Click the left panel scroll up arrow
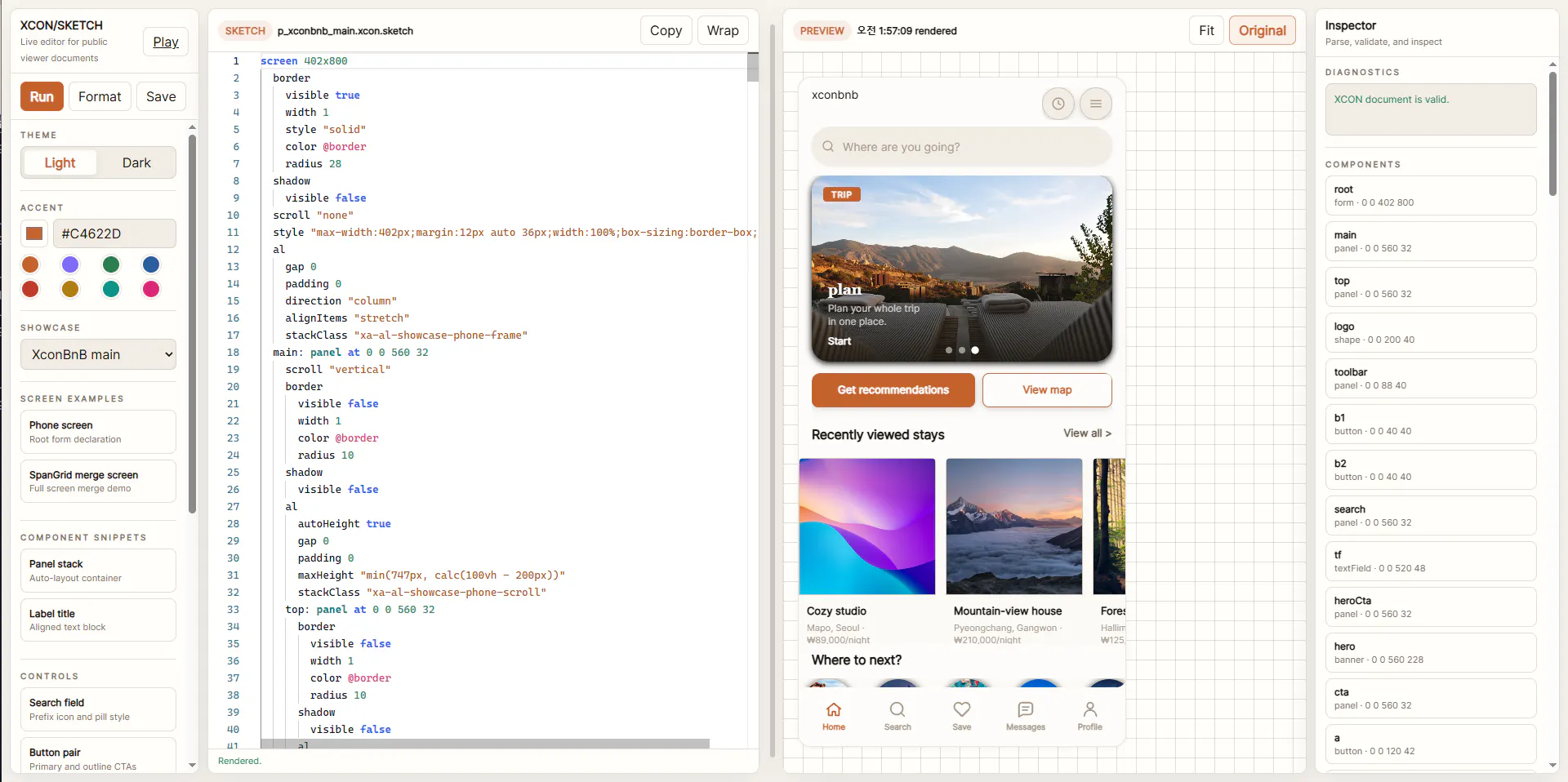Screen dimensions: 1568x782 point(192,127)
